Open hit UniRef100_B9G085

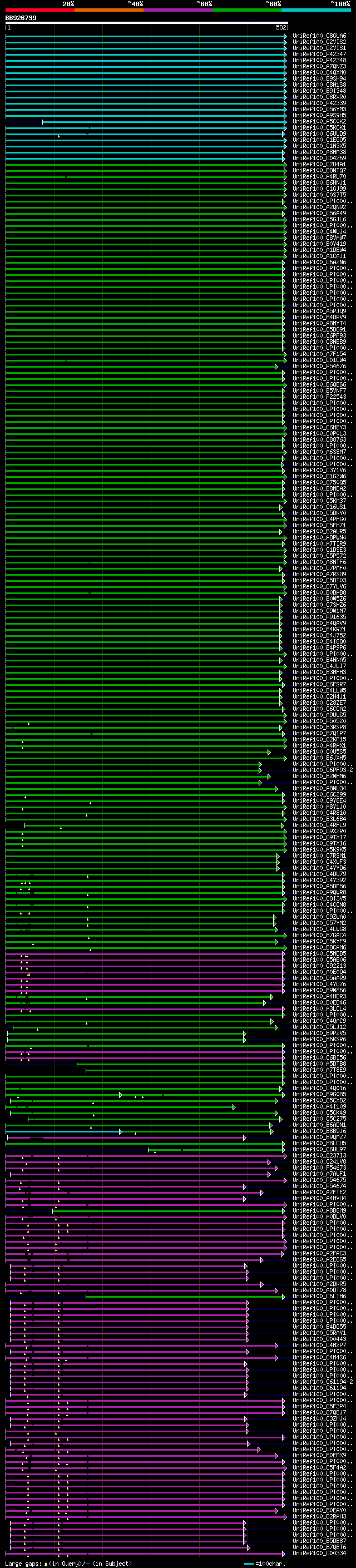[319, 1094]
